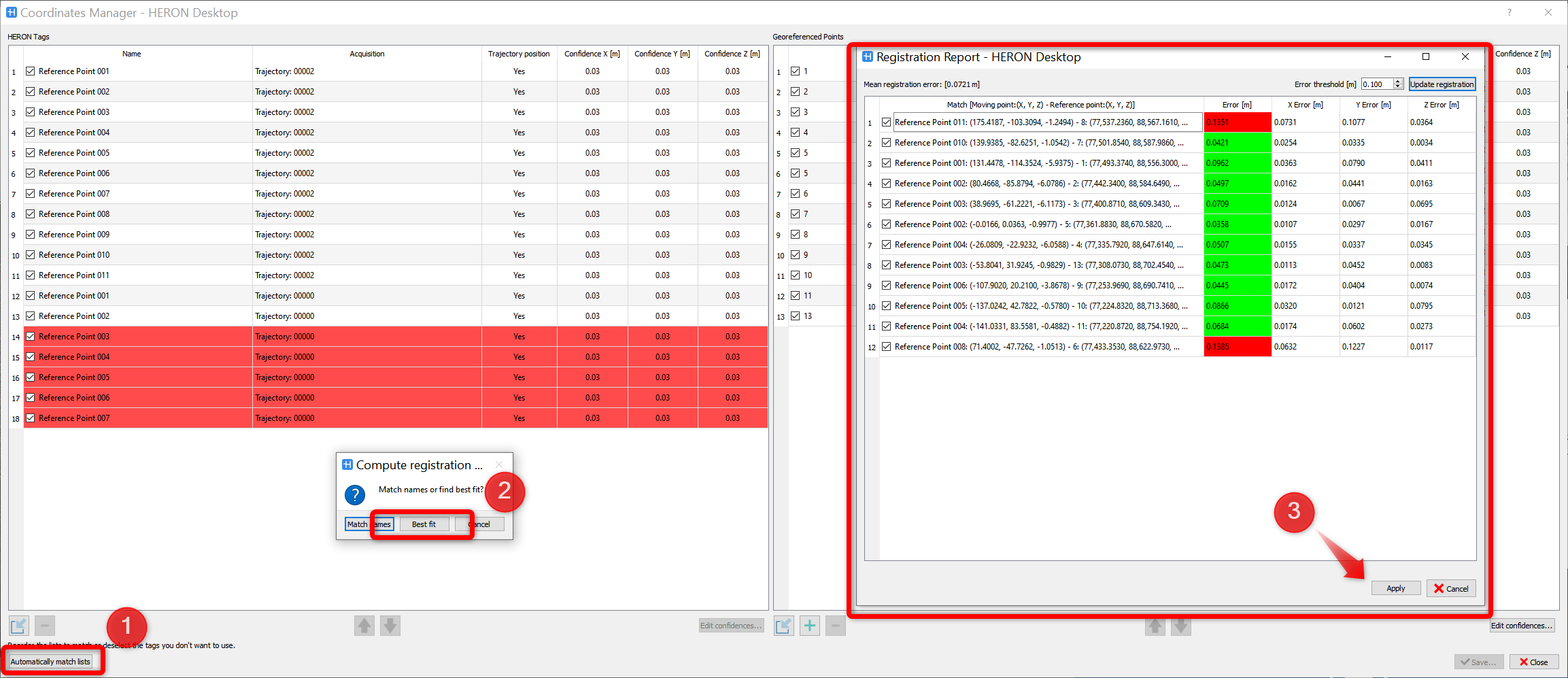Maximize the Registration Report window
The height and width of the screenshot is (678, 1568).
(x=1426, y=56)
